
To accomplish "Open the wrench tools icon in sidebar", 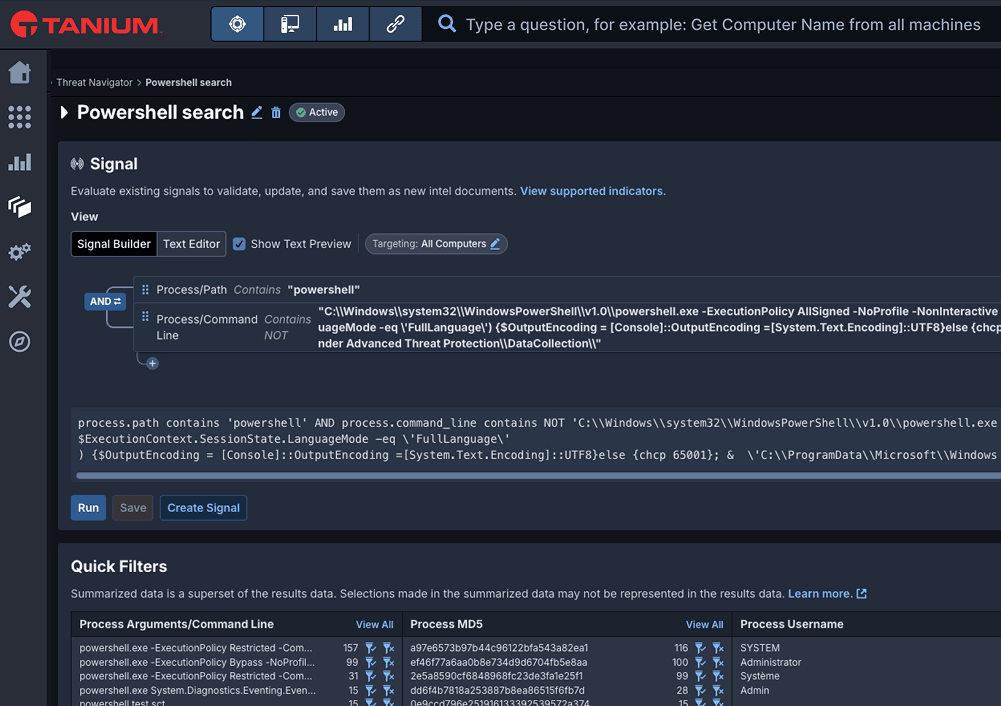I will (20, 297).
